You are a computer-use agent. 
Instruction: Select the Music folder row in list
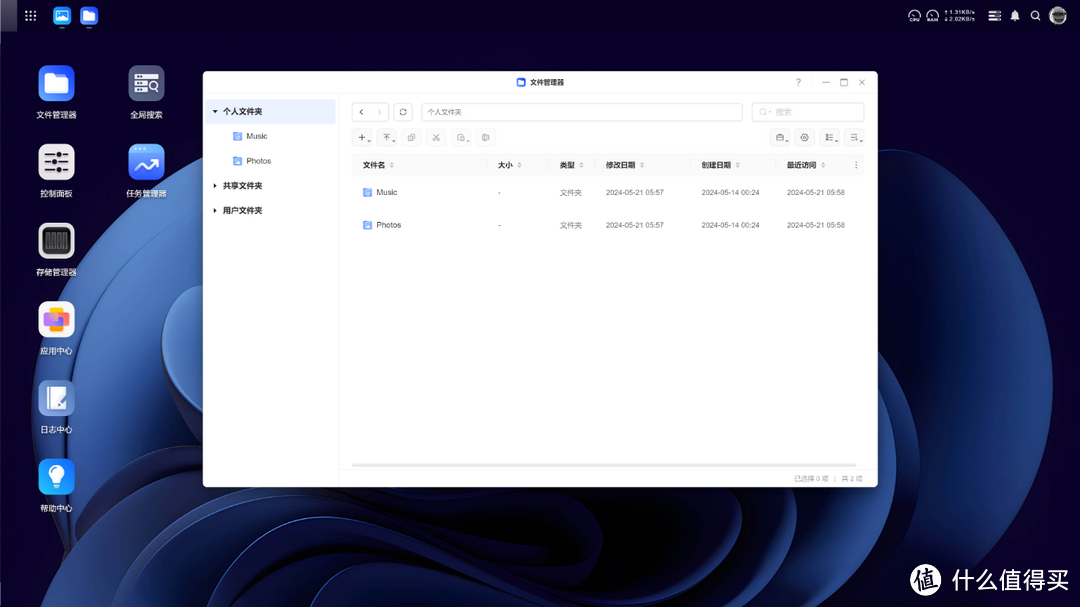387,192
